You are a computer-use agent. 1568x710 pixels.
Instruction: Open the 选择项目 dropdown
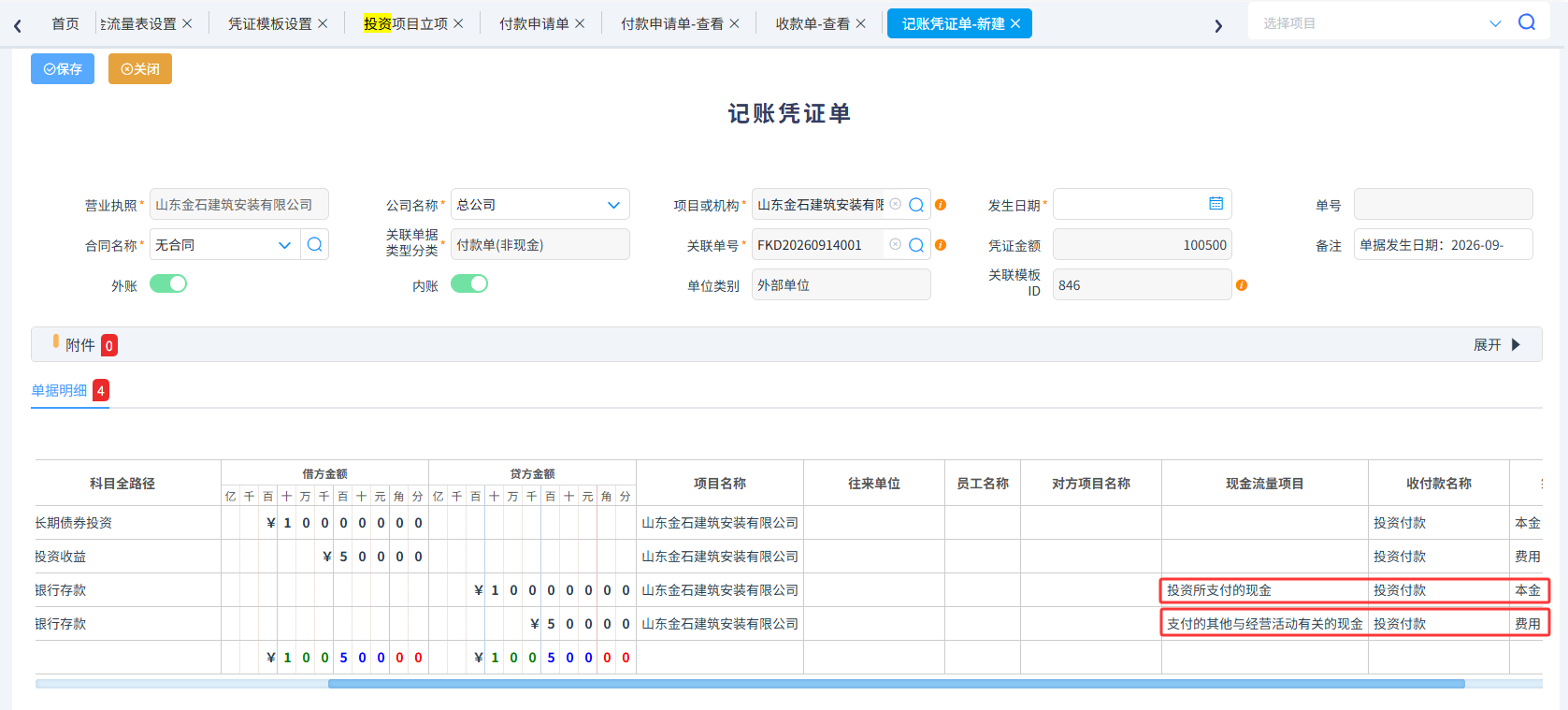pos(1495,23)
